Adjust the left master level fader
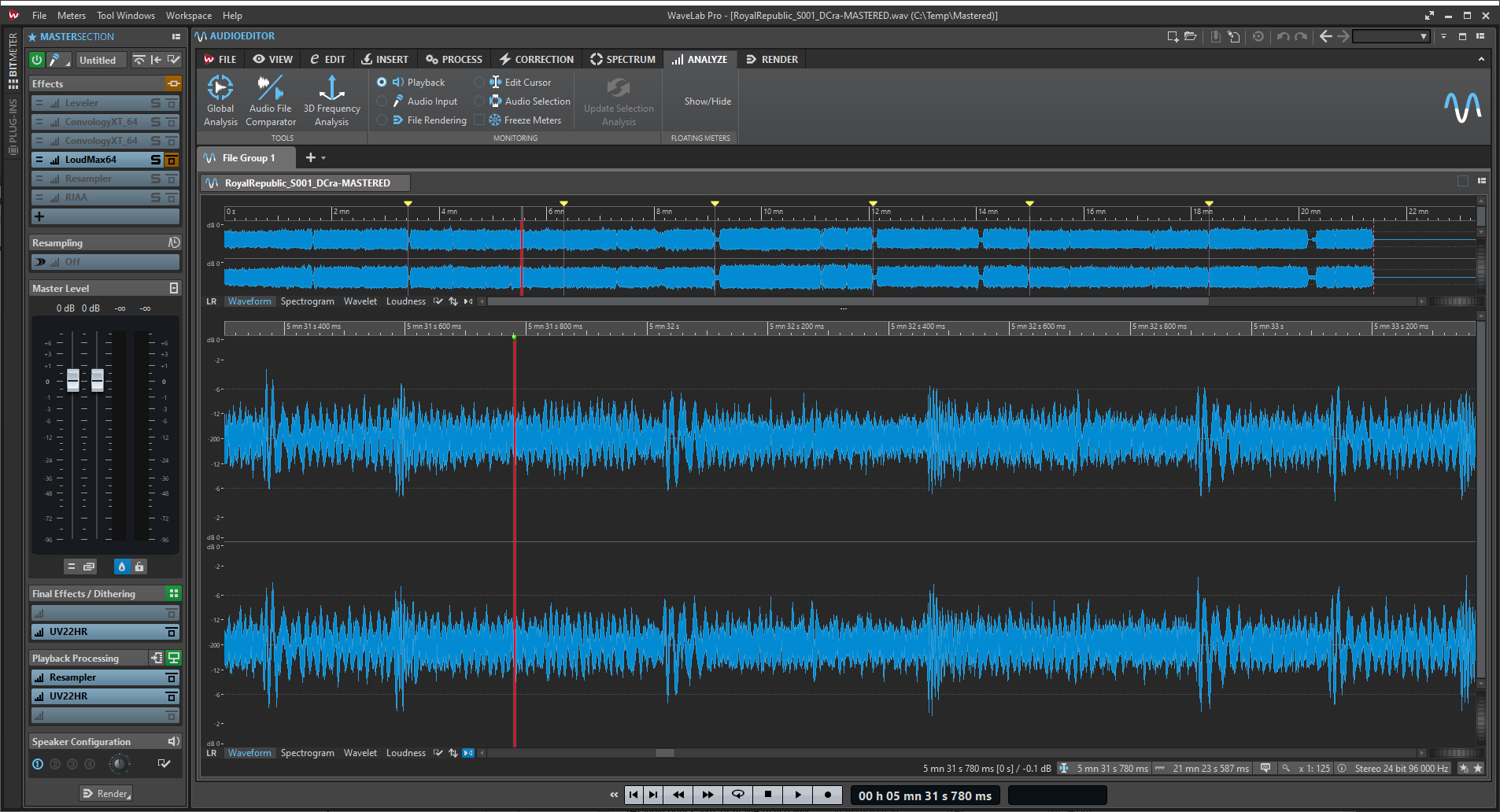The height and width of the screenshot is (812, 1500). click(x=73, y=380)
